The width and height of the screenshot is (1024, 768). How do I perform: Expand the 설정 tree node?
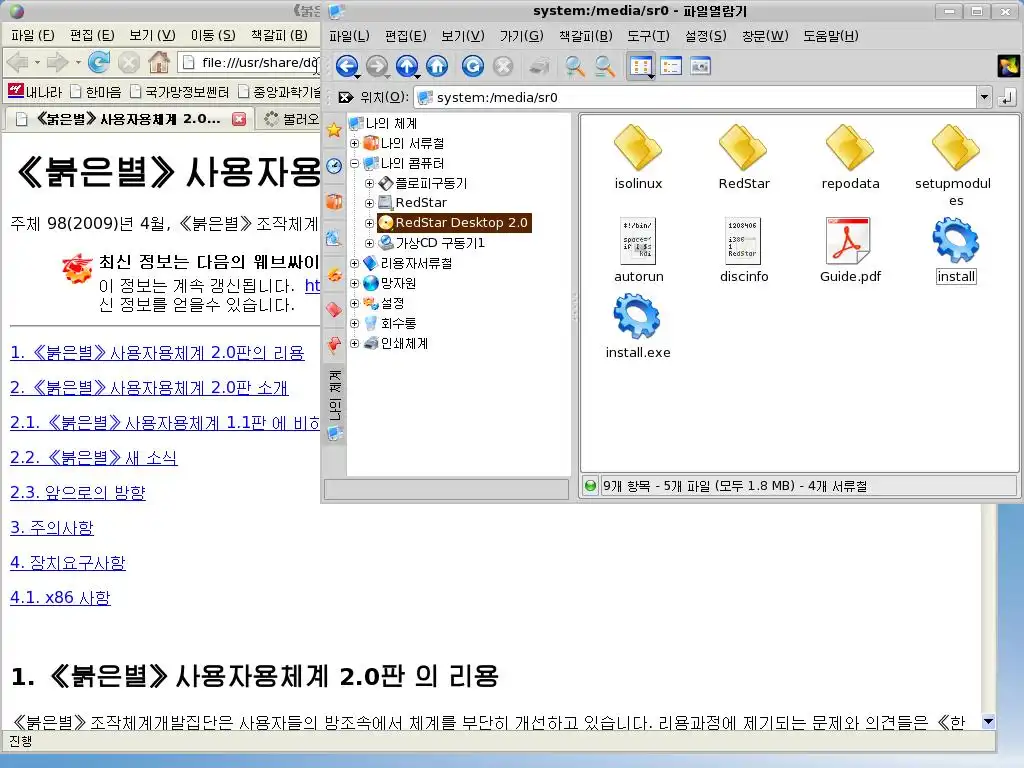pos(355,304)
